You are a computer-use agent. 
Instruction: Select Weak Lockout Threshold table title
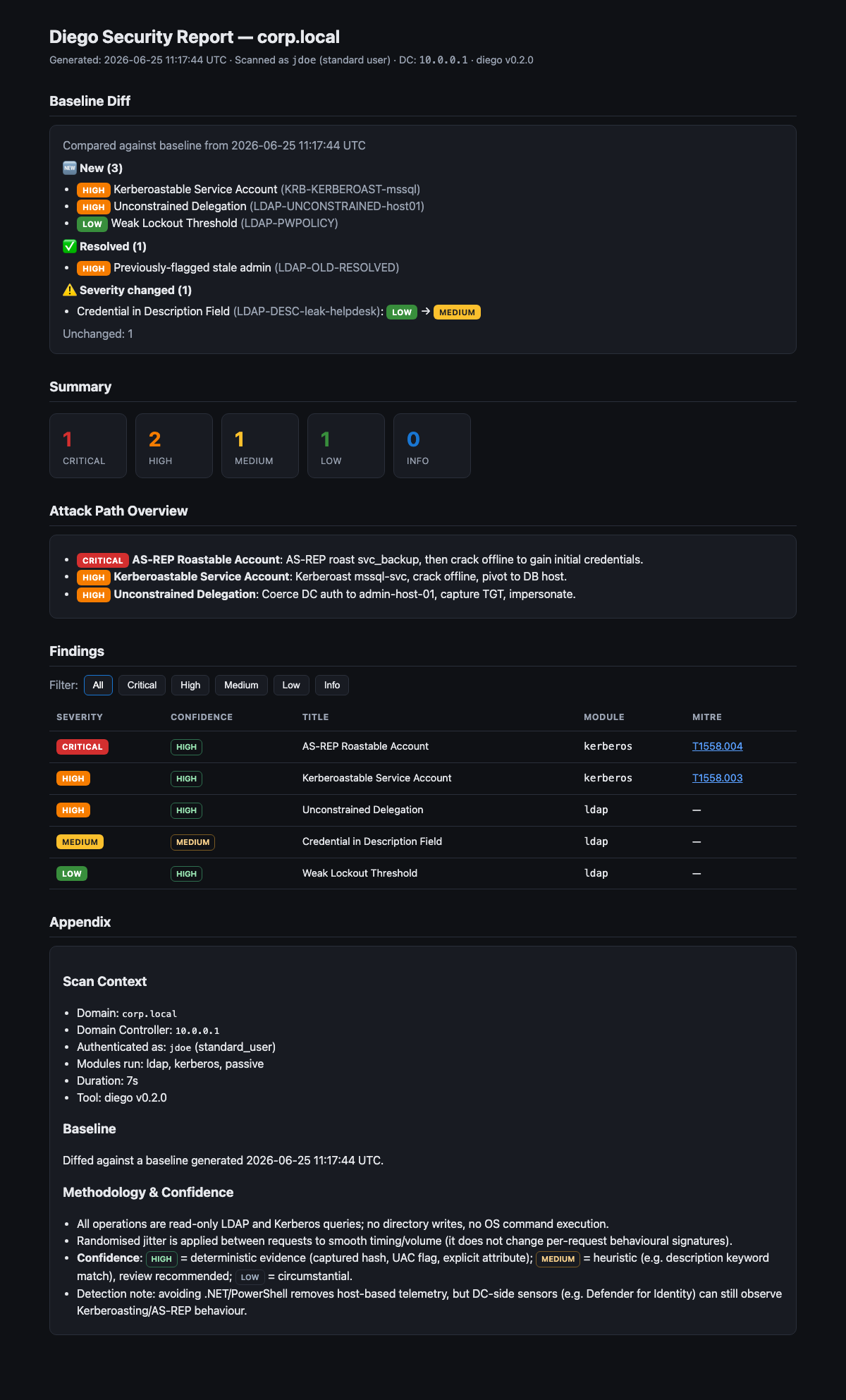point(360,873)
